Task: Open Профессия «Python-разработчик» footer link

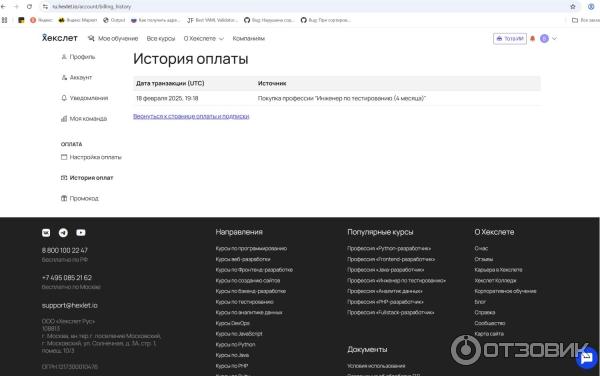Action: tap(389, 249)
